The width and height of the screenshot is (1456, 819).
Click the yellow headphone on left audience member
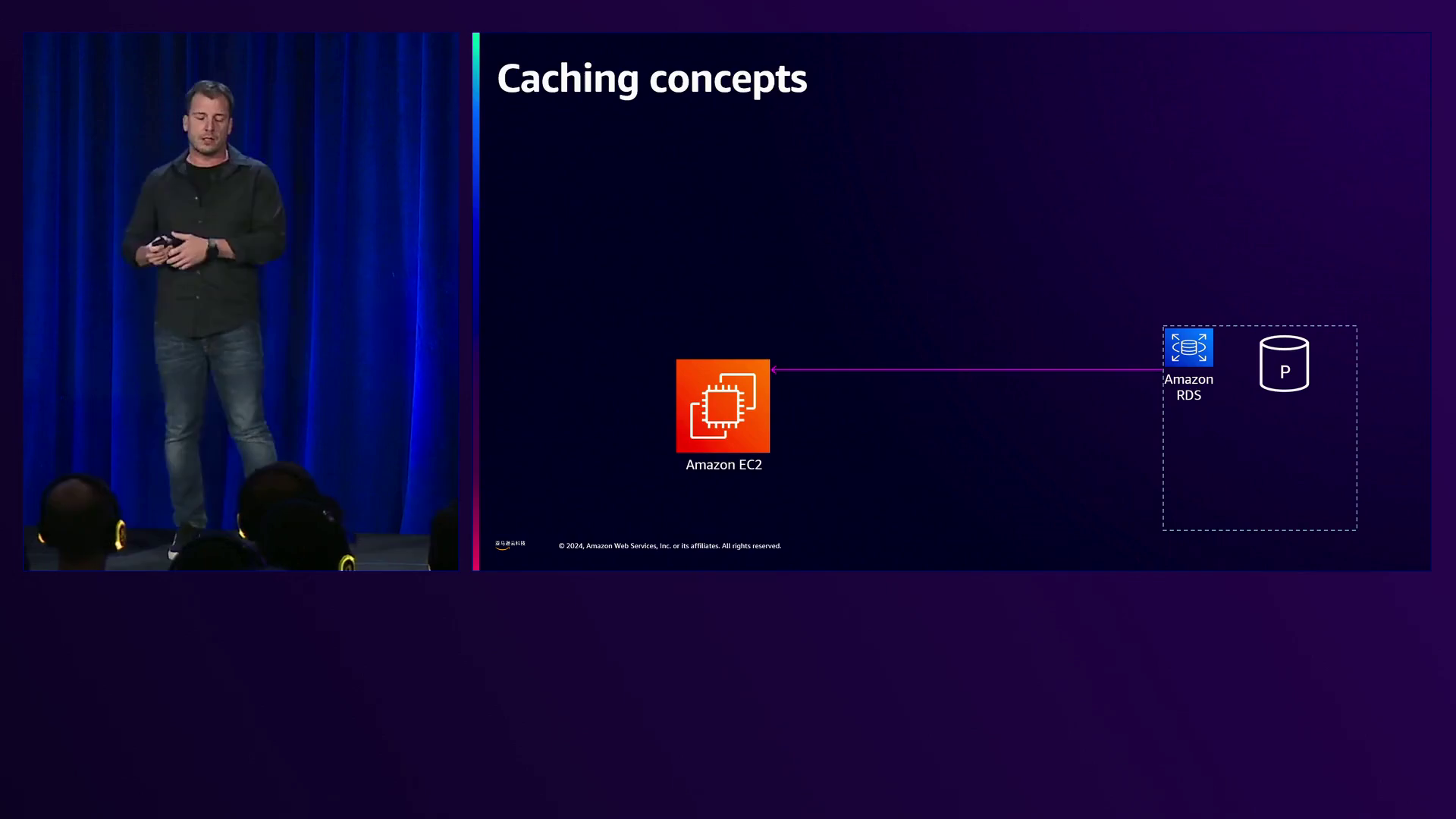120,534
